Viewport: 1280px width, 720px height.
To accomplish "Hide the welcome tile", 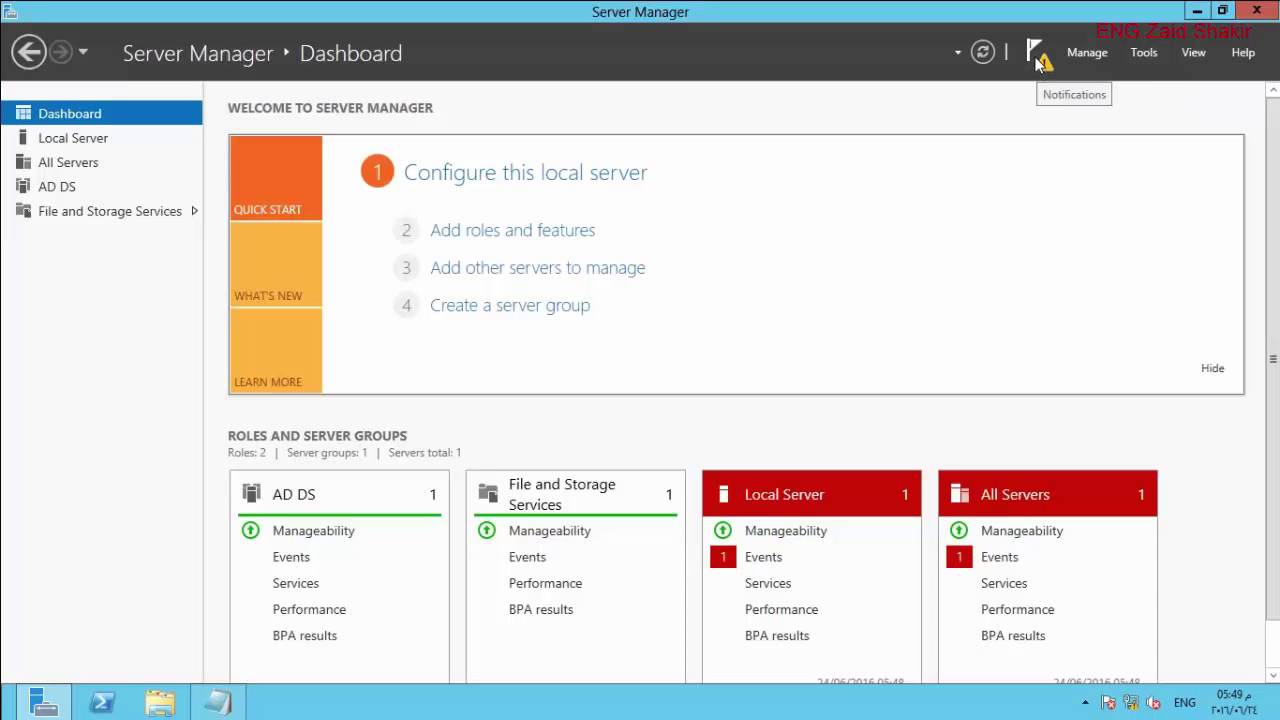I will (1212, 368).
